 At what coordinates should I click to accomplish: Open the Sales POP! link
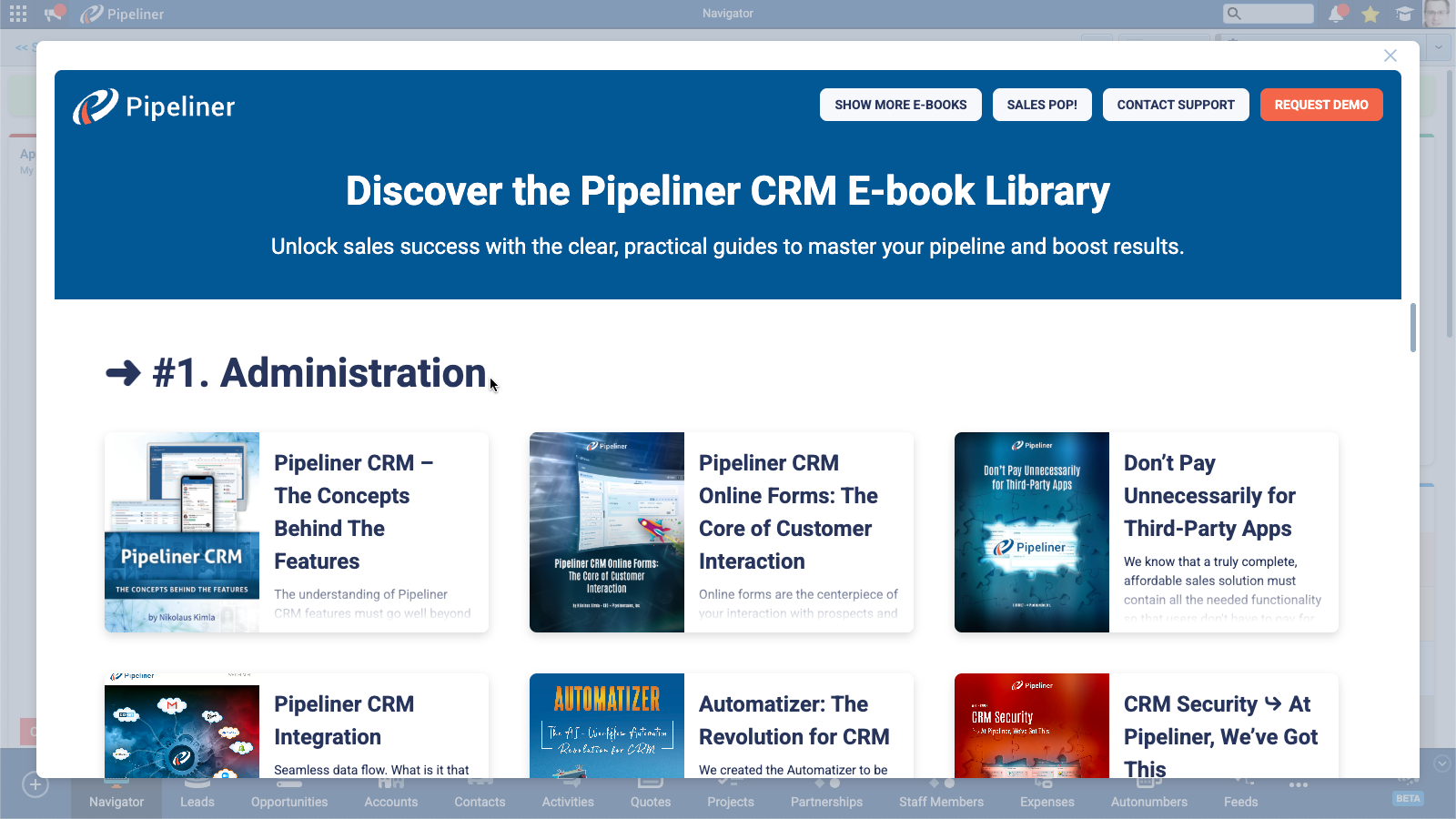pos(1042,105)
